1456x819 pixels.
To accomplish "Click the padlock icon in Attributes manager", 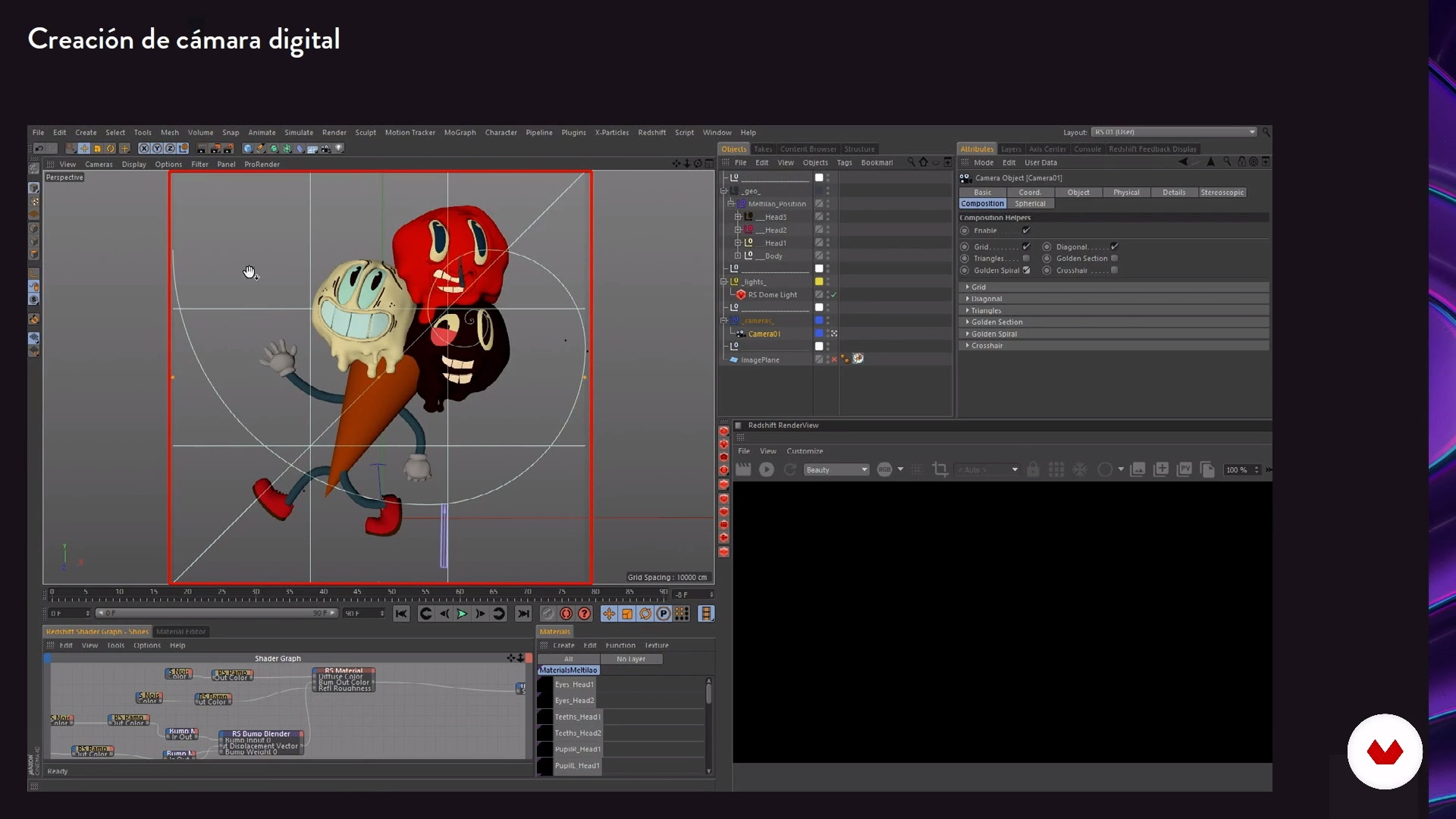I will [x=1241, y=162].
